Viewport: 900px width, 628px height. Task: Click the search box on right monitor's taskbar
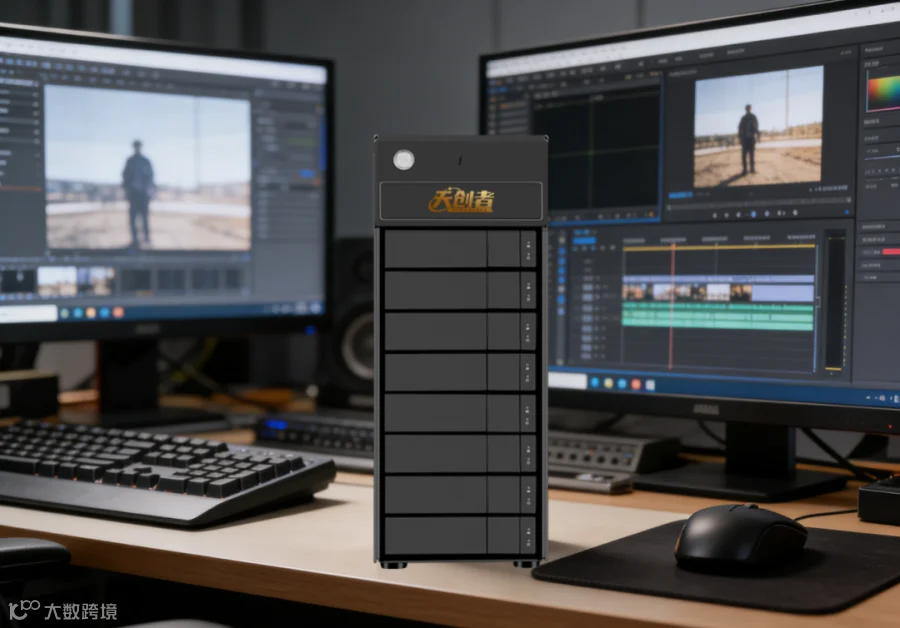click(x=567, y=381)
